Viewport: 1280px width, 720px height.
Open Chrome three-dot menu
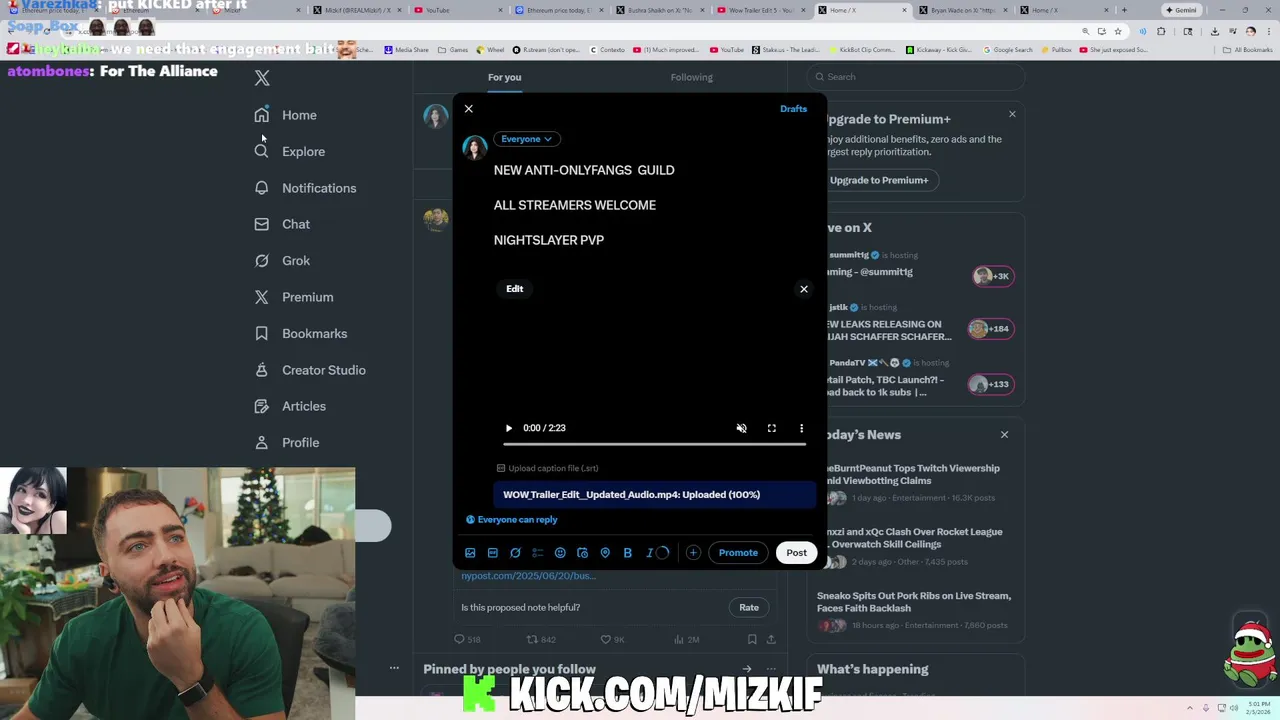[x=1269, y=31]
